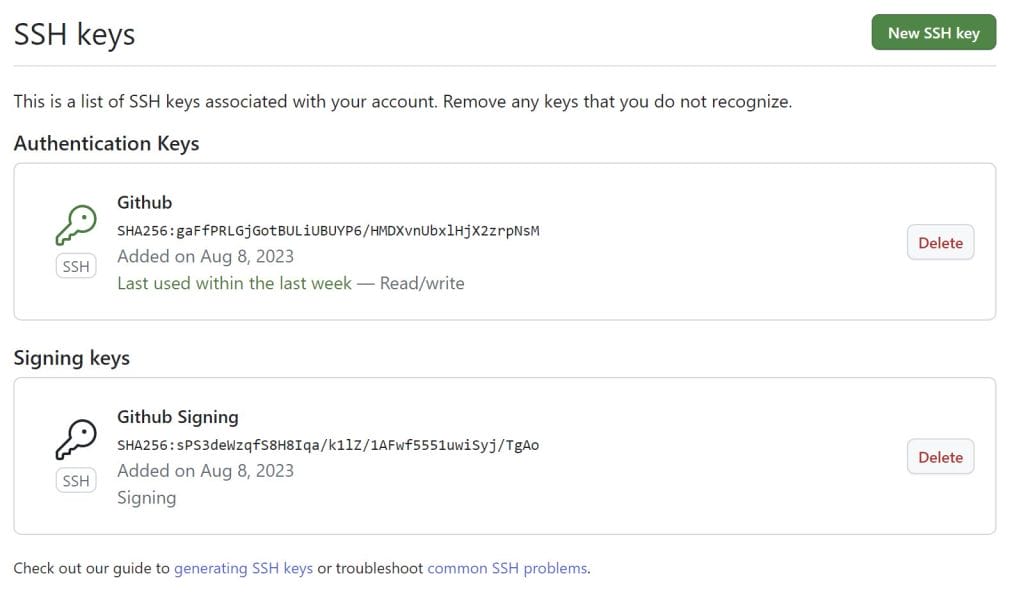Select the Github Signing SHA256 fingerprint text
The image size is (1024, 592).
click(x=328, y=445)
